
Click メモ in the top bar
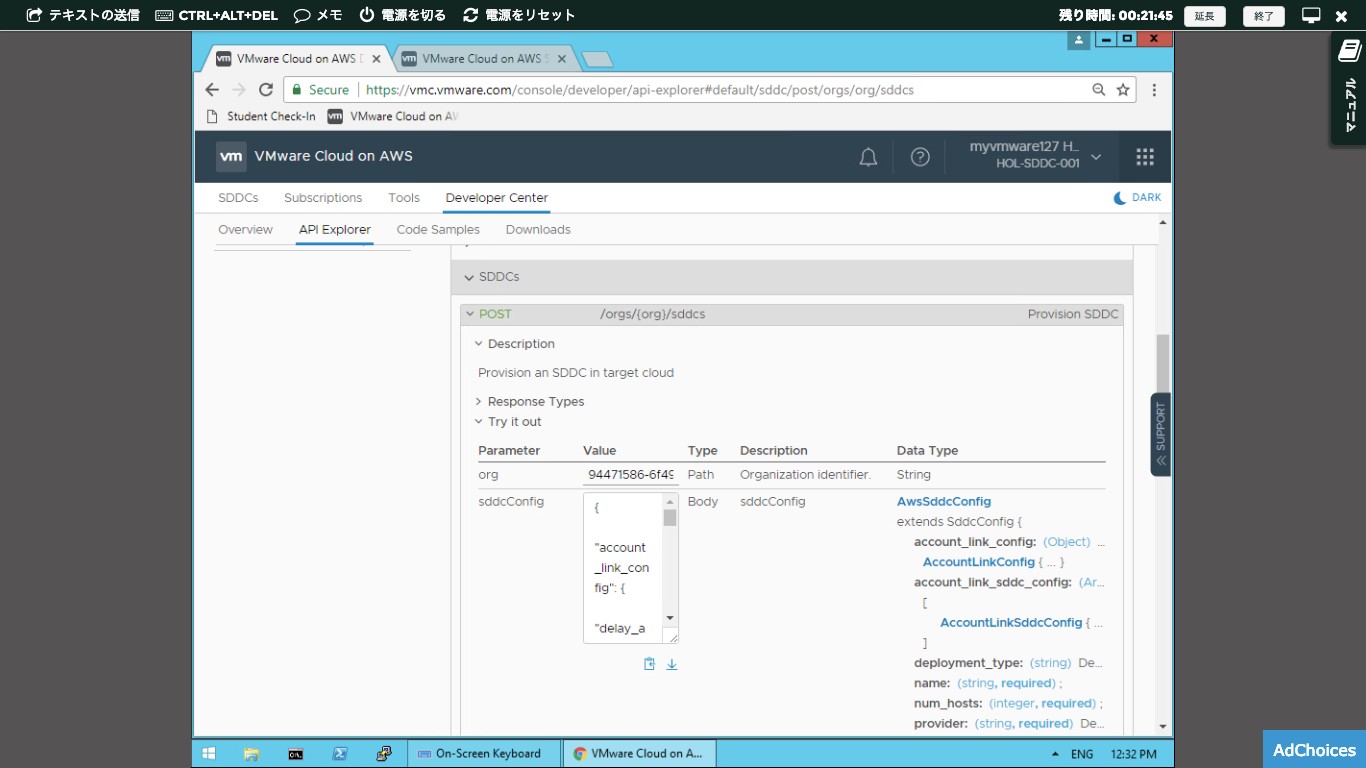click(x=318, y=15)
